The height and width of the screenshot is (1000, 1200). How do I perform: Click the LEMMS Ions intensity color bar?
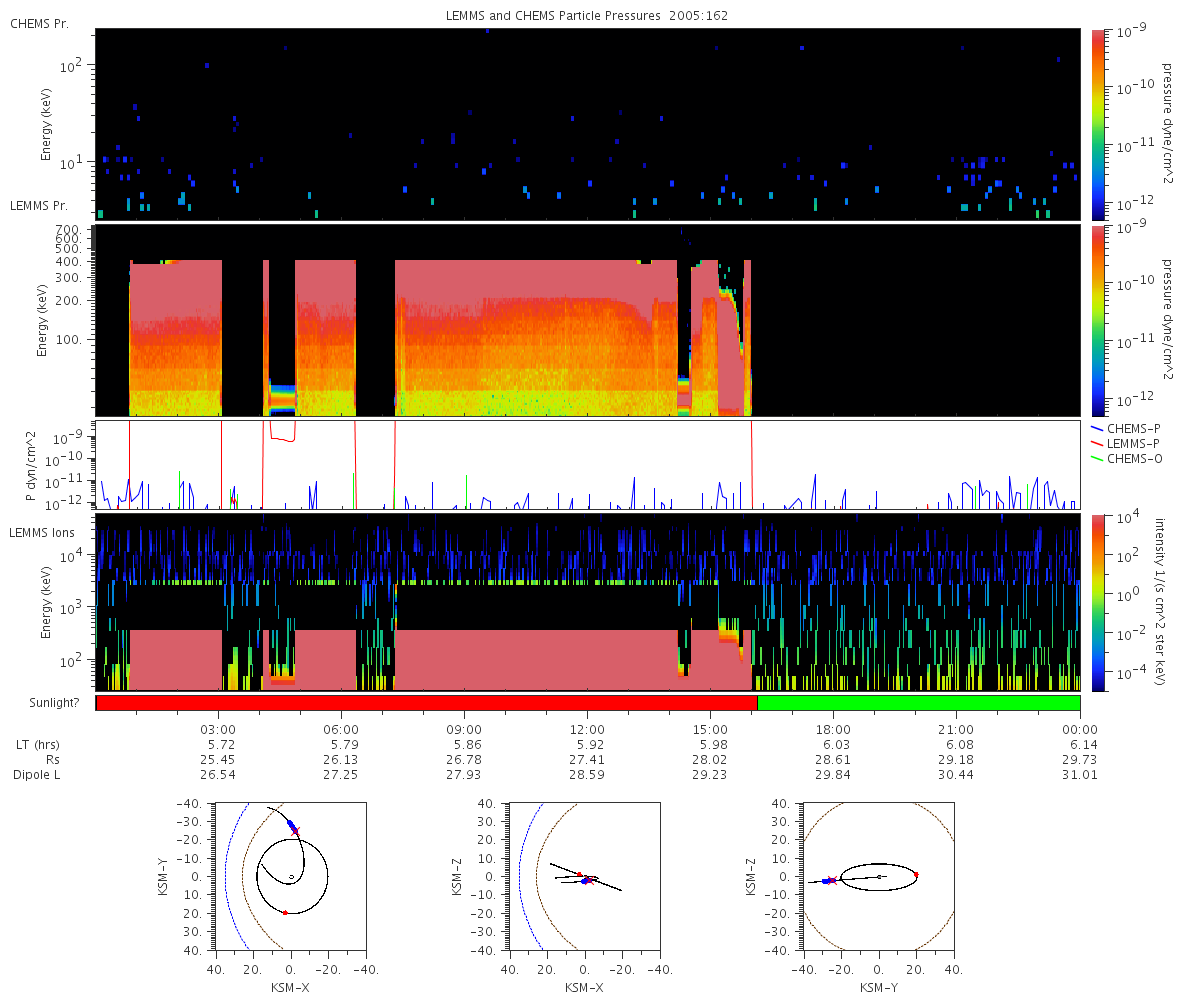(x=1099, y=602)
